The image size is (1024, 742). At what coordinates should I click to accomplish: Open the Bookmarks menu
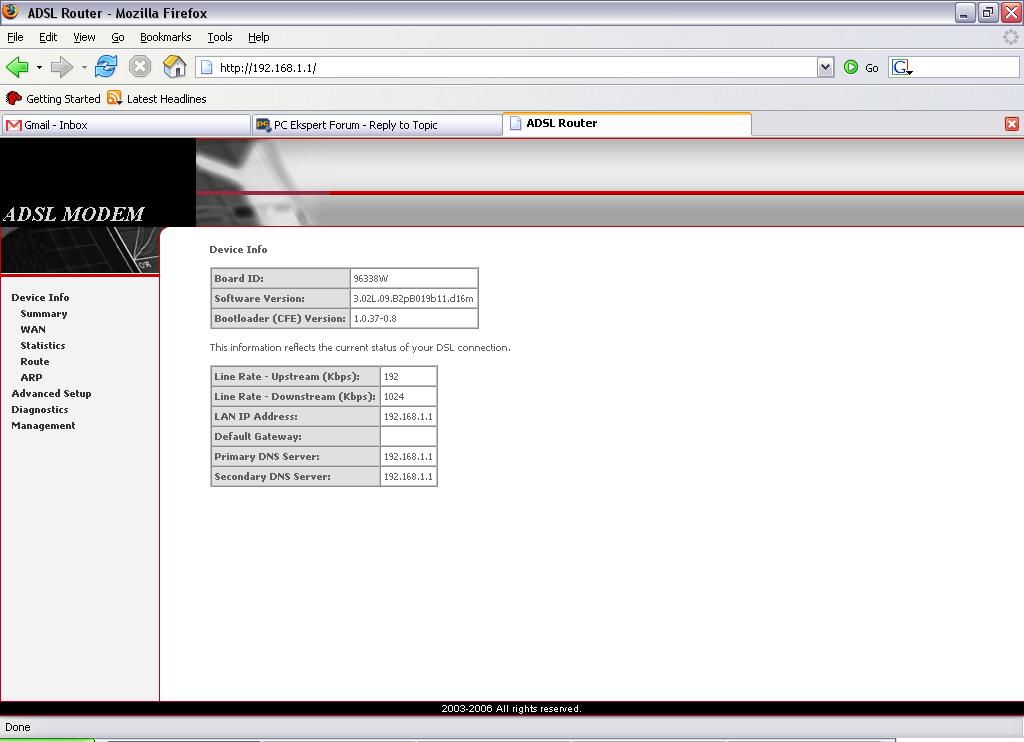pyautogui.click(x=165, y=37)
